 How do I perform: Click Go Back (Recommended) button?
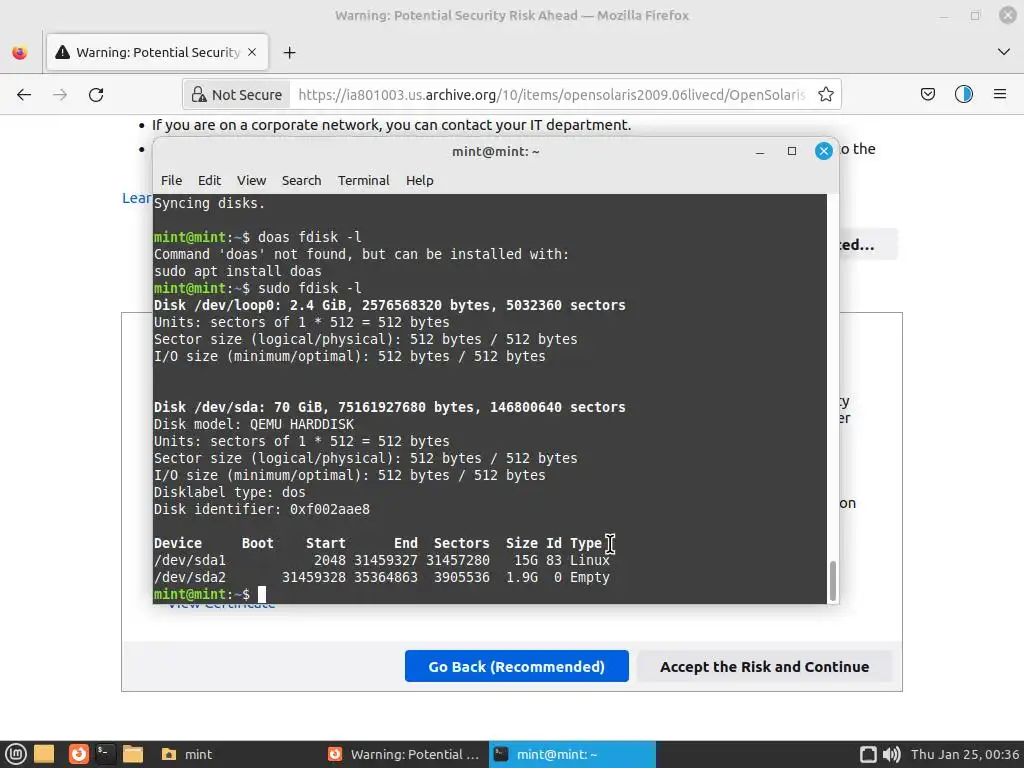(517, 666)
